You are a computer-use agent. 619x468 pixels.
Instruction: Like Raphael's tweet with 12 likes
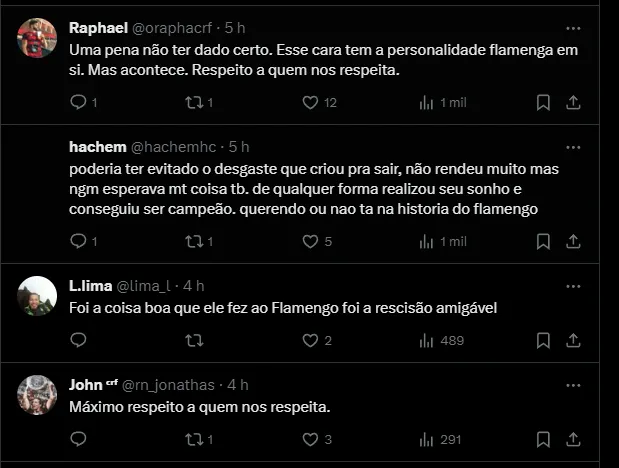pyautogui.click(x=310, y=102)
